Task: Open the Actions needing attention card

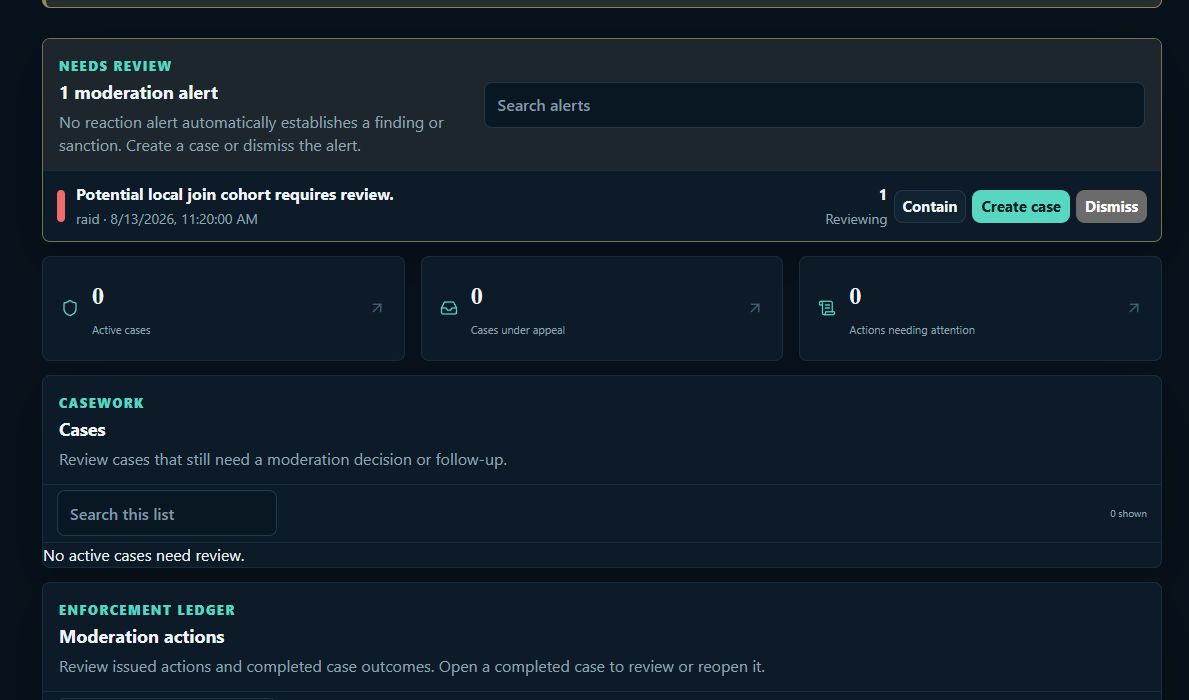Action: tap(980, 308)
